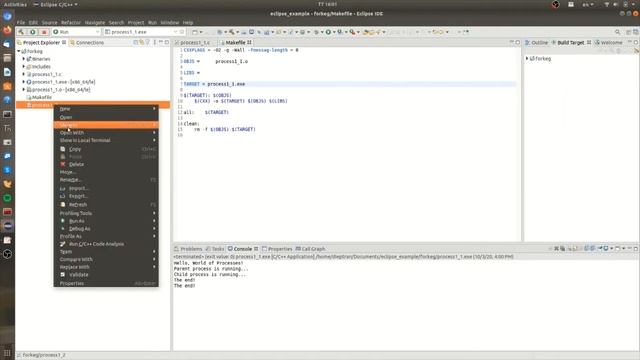
Task: Select Makefile in Project Explorer tree
Action: (42, 97)
